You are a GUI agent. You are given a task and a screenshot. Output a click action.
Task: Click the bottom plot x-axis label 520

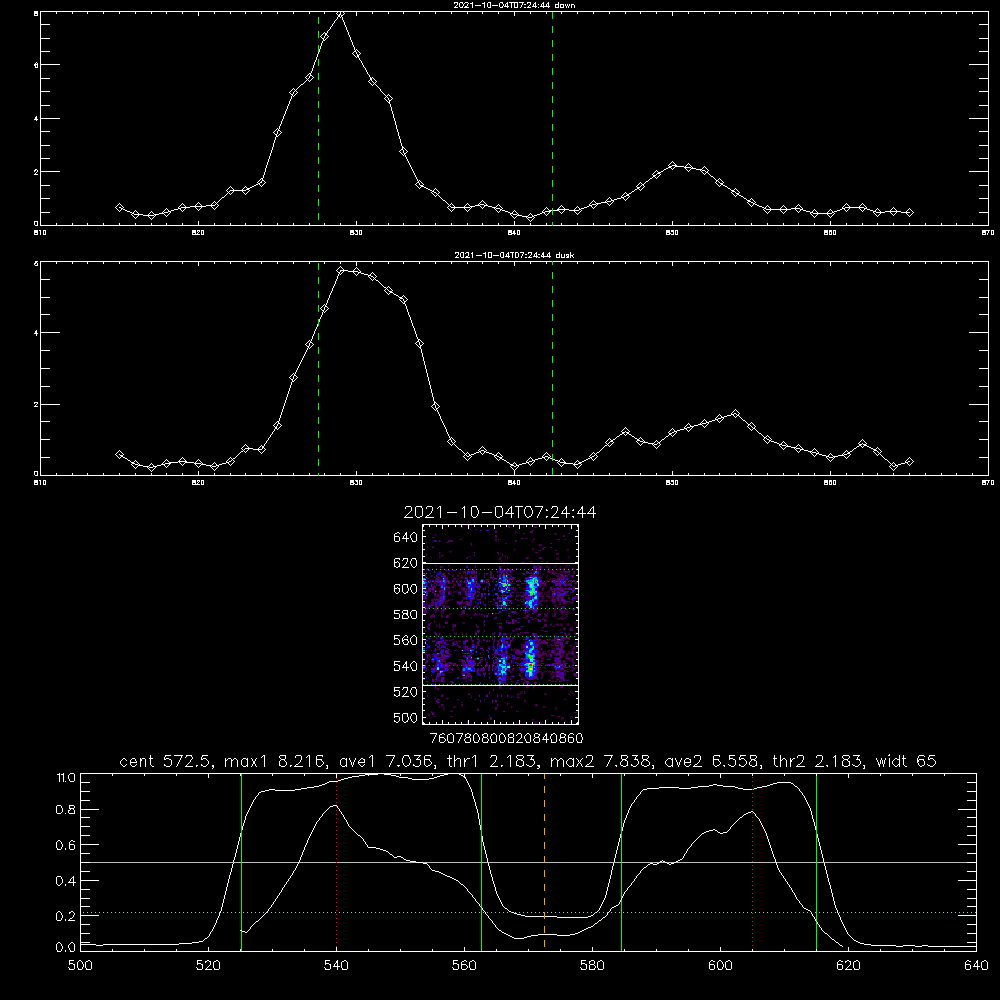coord(208,966)
